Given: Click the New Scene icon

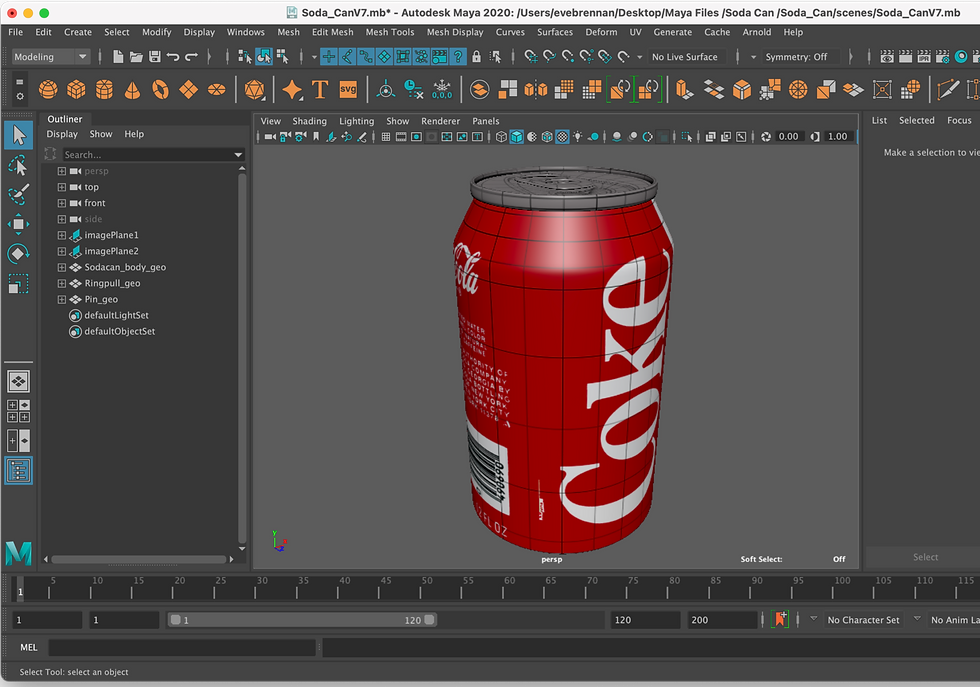Looking at the screenshot, I should click(118, 57).
